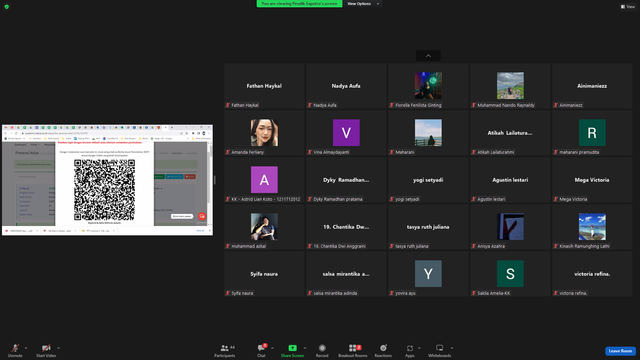The height and width of the screenshot is (360, 640).
Task: Click muted mic icon beside Mega Victoria label
Action: click(x=556, y=199)
